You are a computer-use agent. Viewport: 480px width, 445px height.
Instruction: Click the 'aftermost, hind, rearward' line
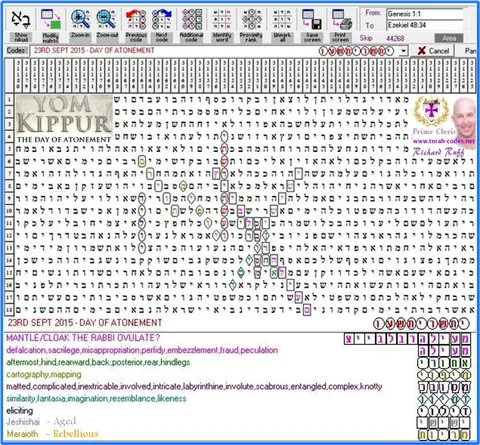point(98,362)
